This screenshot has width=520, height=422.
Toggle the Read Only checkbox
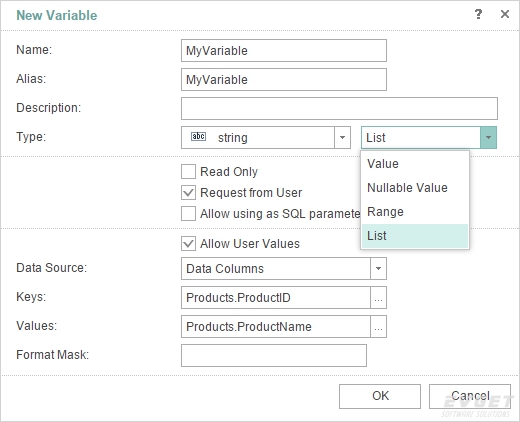point(188,172)
